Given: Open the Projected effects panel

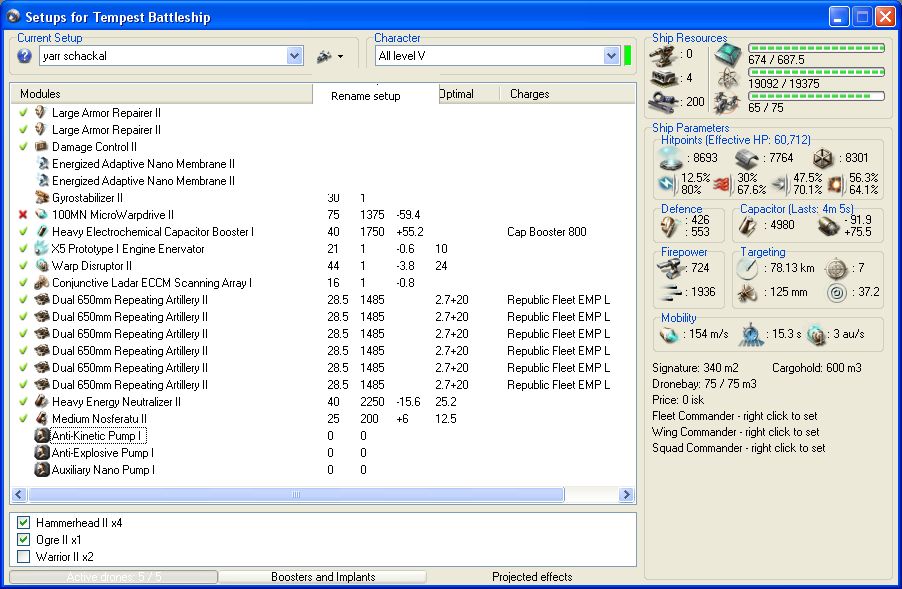Looking at the screenshot, I should 532,577.
